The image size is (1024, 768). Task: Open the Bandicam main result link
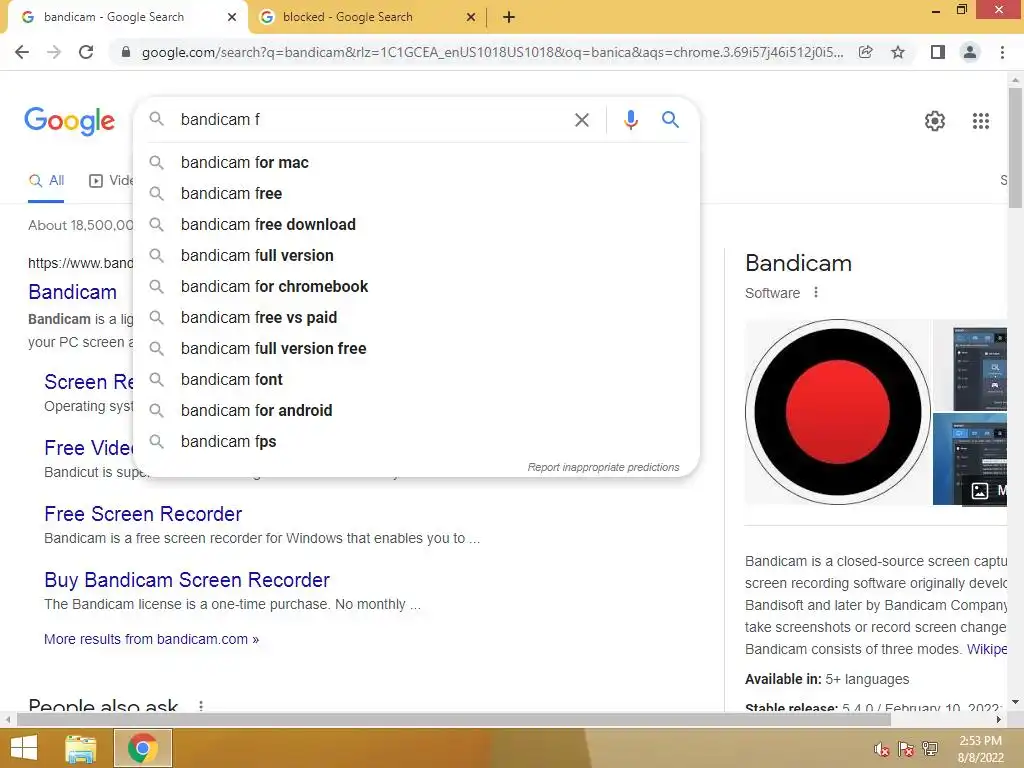pos(72,292)
